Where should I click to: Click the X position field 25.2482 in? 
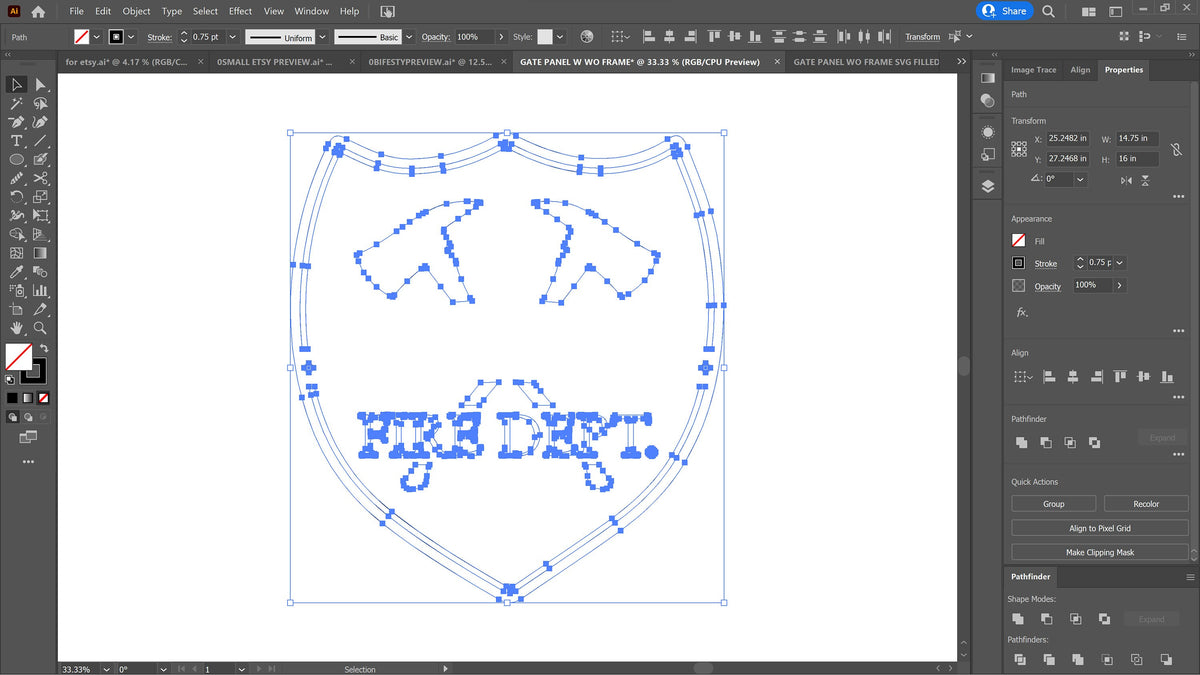[1069, 139]
